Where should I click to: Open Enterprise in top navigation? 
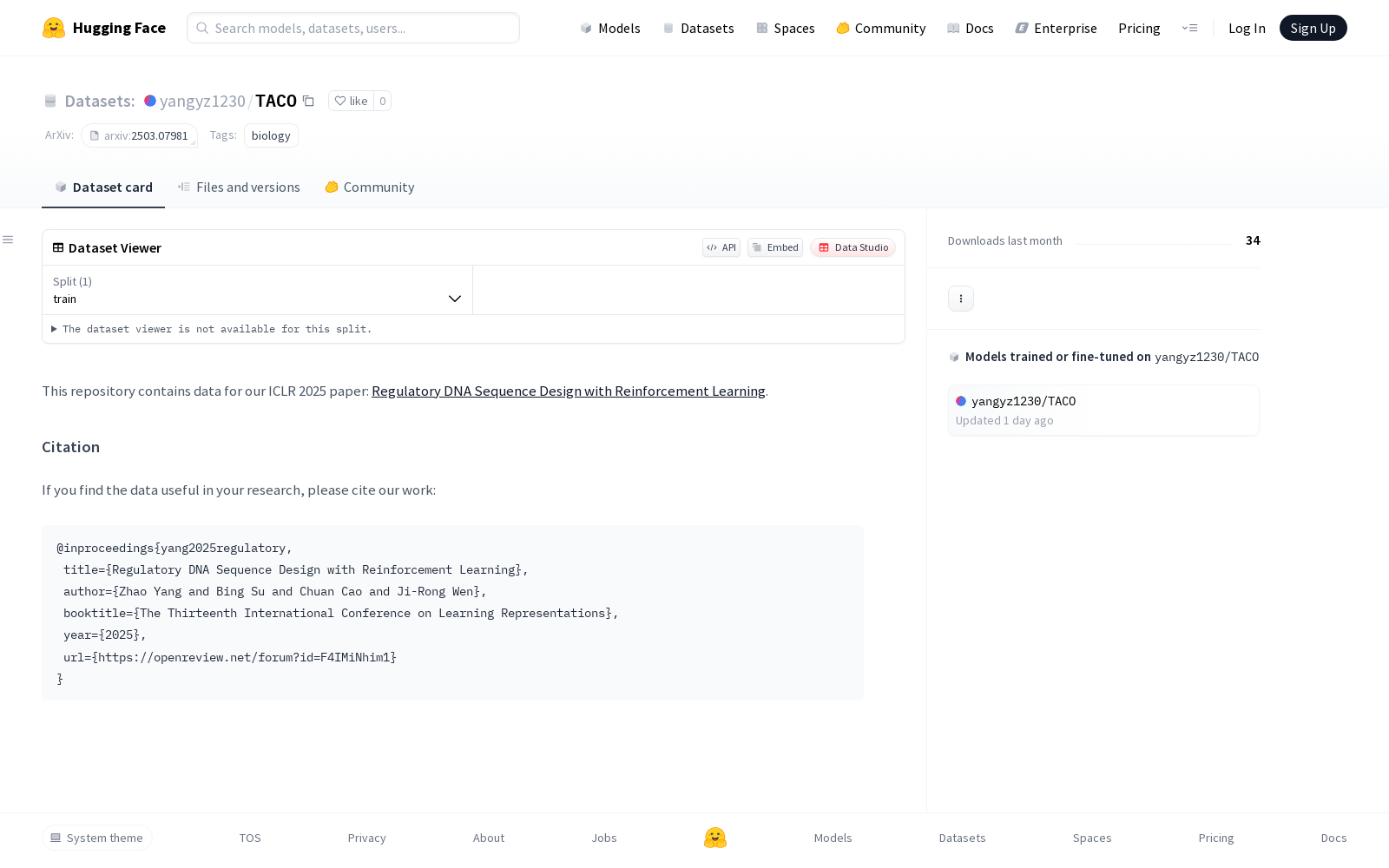tap(1057, 28)
